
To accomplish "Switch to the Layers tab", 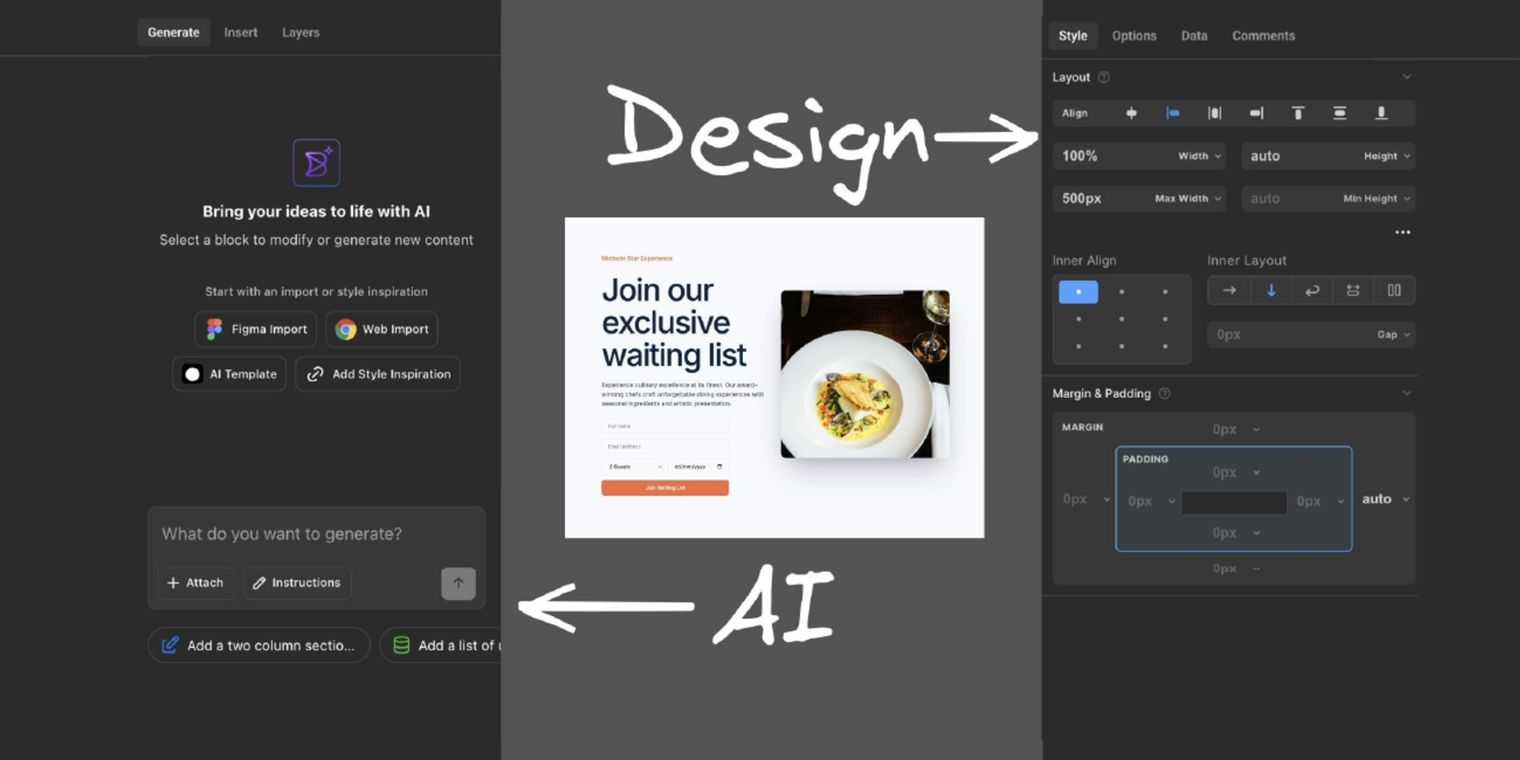I will tap(301, 32).
